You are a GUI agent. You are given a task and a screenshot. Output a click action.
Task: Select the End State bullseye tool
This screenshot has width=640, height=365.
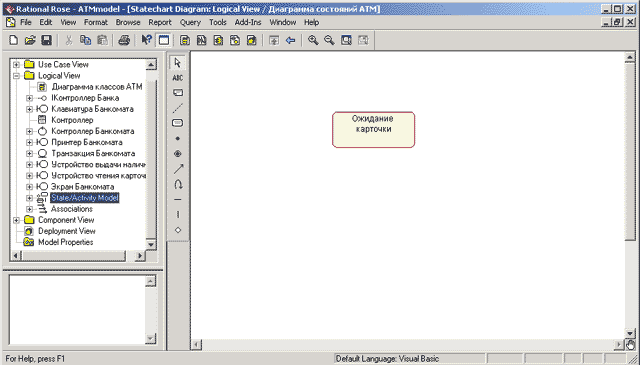tap(178, 154)
